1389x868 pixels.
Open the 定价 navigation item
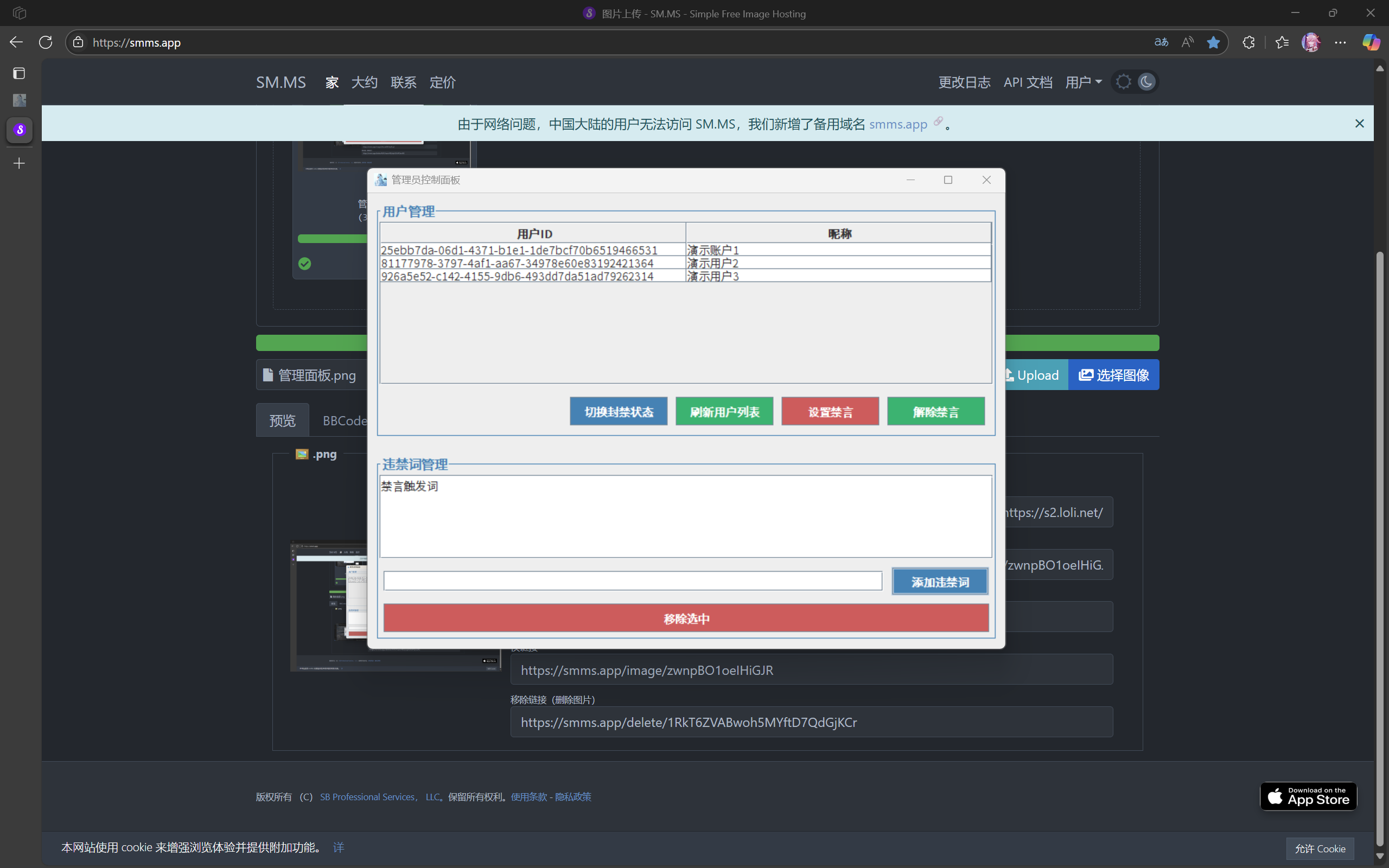(x=442, y=82)
